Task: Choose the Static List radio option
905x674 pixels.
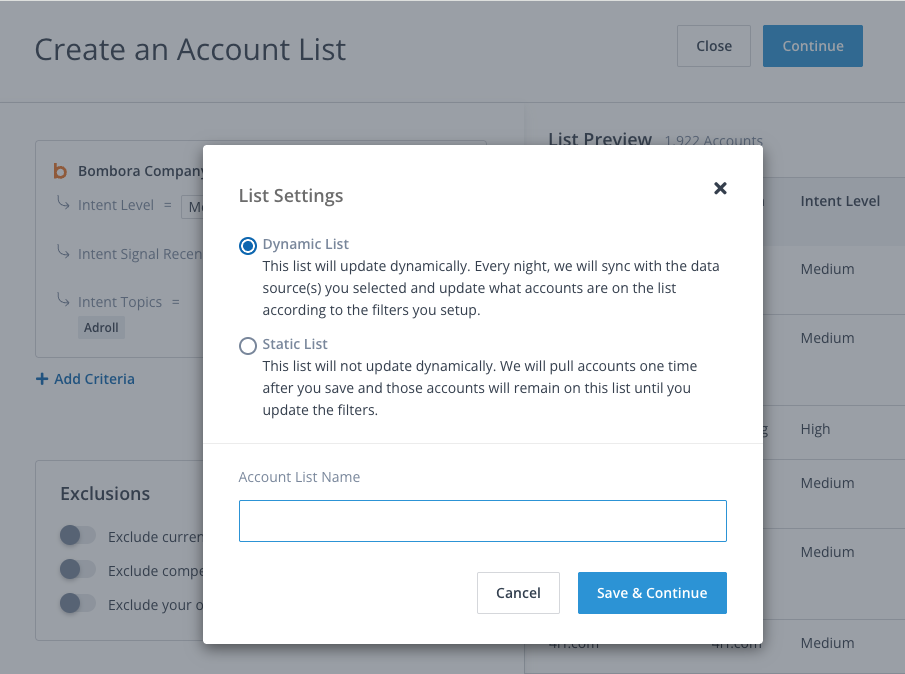Action: pyautogui.click(x=248, y=346)
